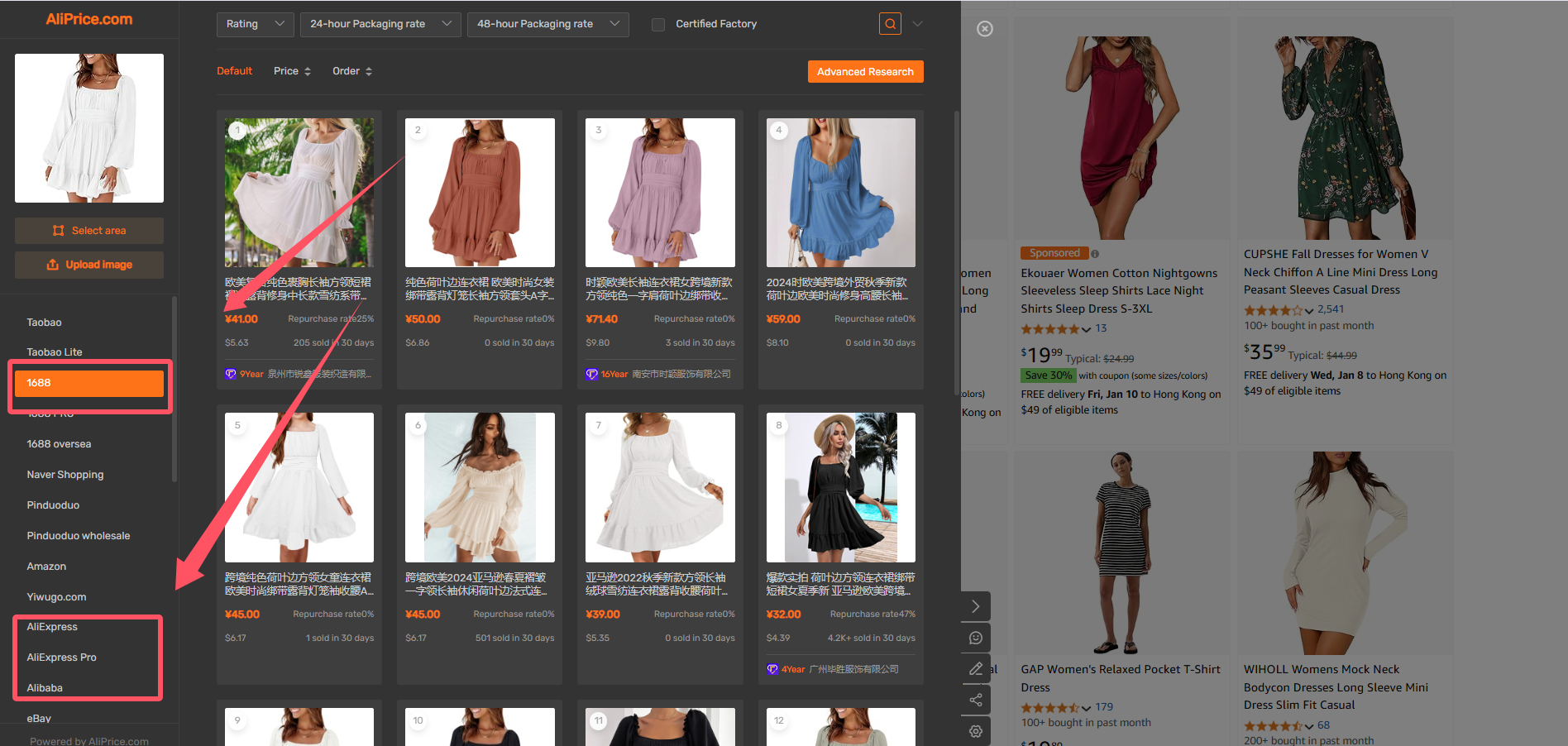This screenshot has width=1568, height=746.
Task: Open the Rating dropdown
Action: pyautogui.click(x=255, y=24)
